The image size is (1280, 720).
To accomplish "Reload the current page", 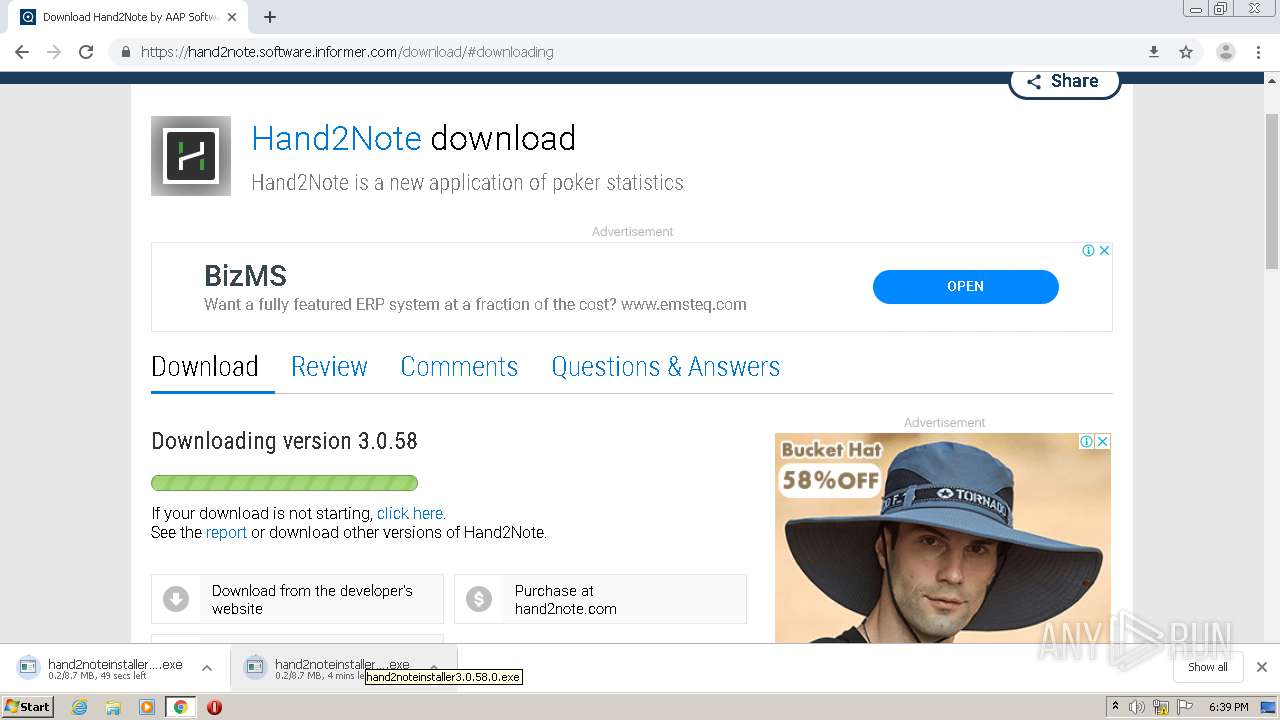I will pyautogui.click(x=86, y=52).
